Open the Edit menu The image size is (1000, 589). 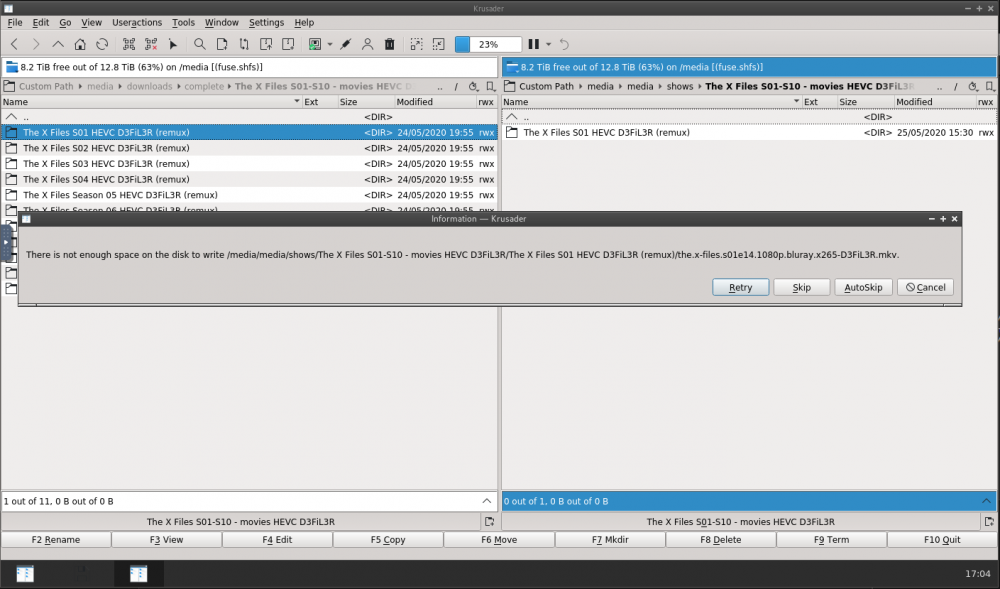tap(41, 22)
